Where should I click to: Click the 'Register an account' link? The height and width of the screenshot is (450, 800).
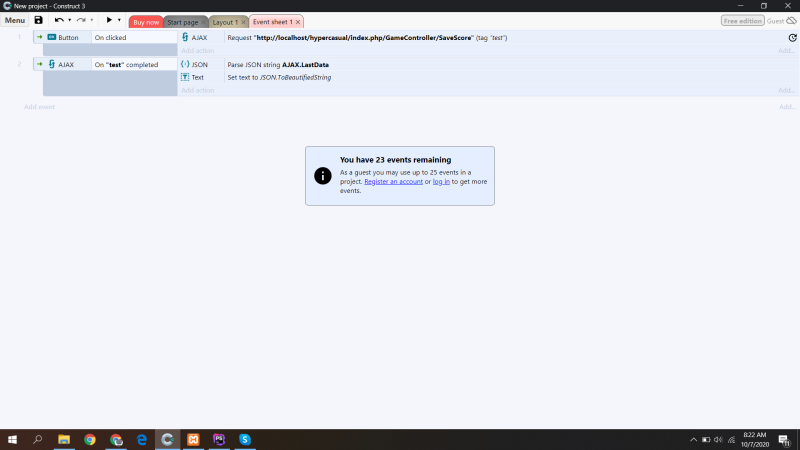pos(393,182)
